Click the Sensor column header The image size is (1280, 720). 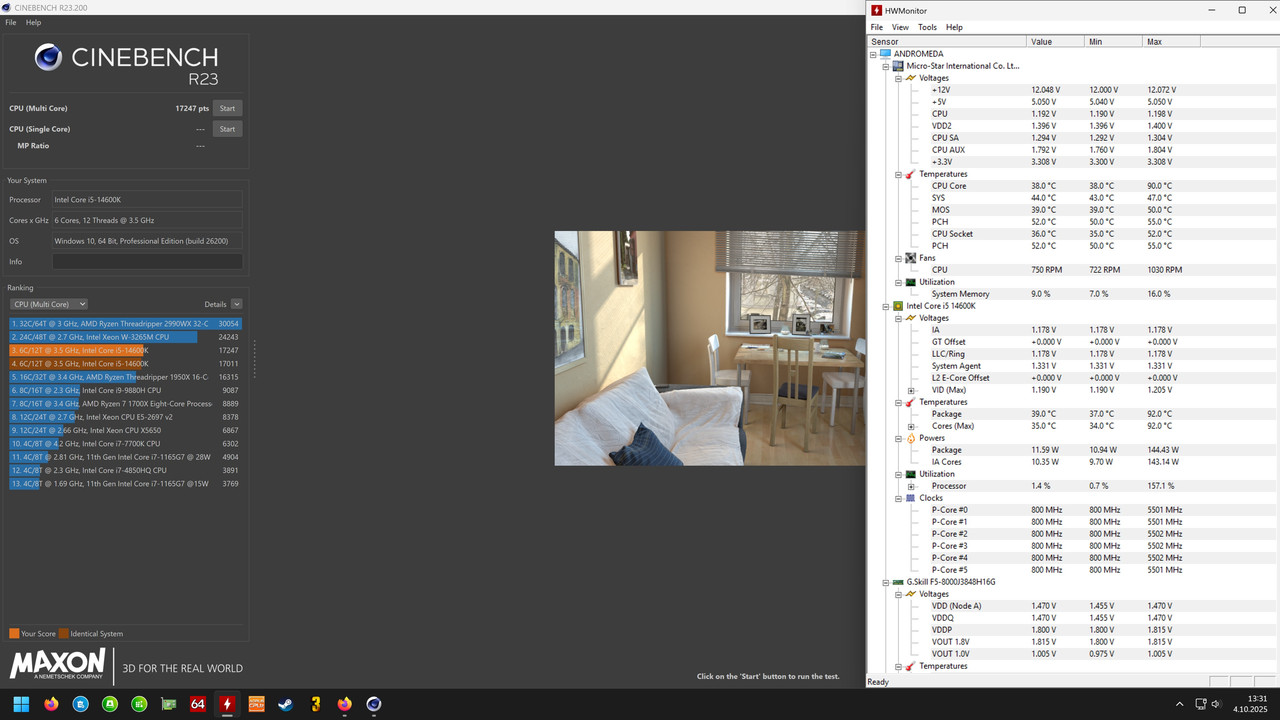pyautogui.click(x=947, y=42)
